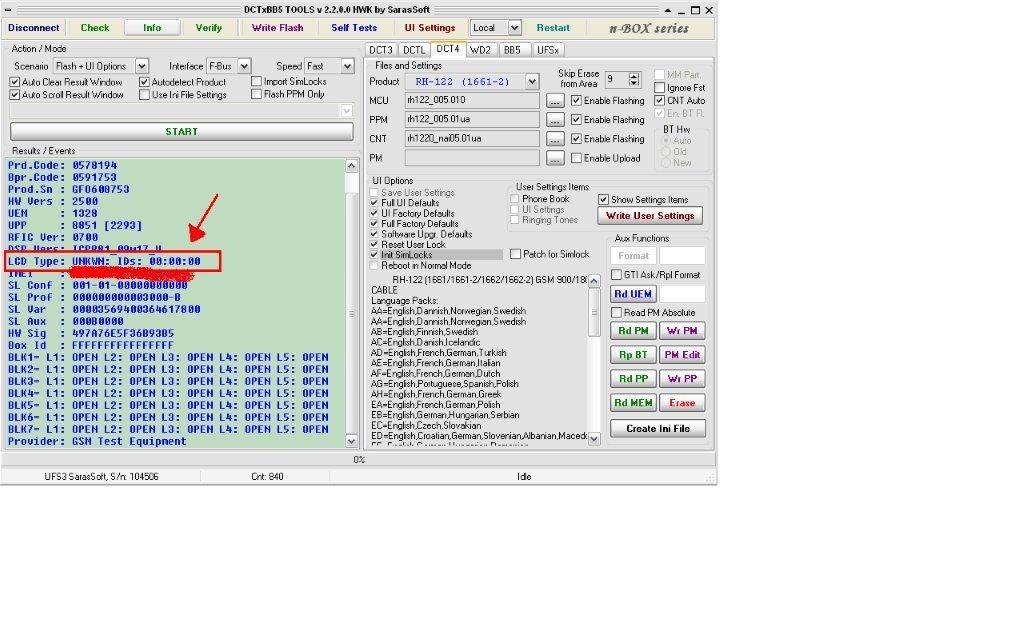Adjust Skip Erase from Area stepper
The image size is (1024, 640).
click(x=635, y=79)
